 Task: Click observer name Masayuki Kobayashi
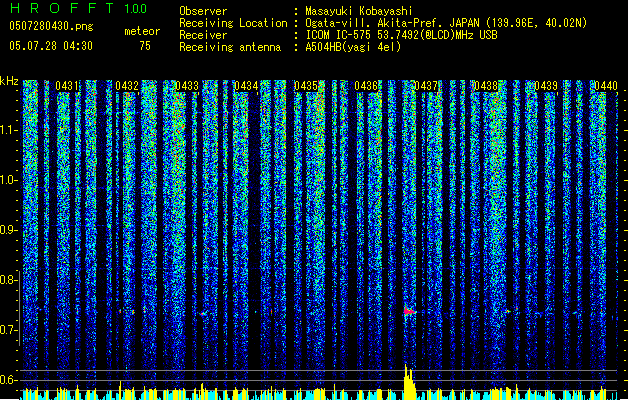click(x=359, y=11)
